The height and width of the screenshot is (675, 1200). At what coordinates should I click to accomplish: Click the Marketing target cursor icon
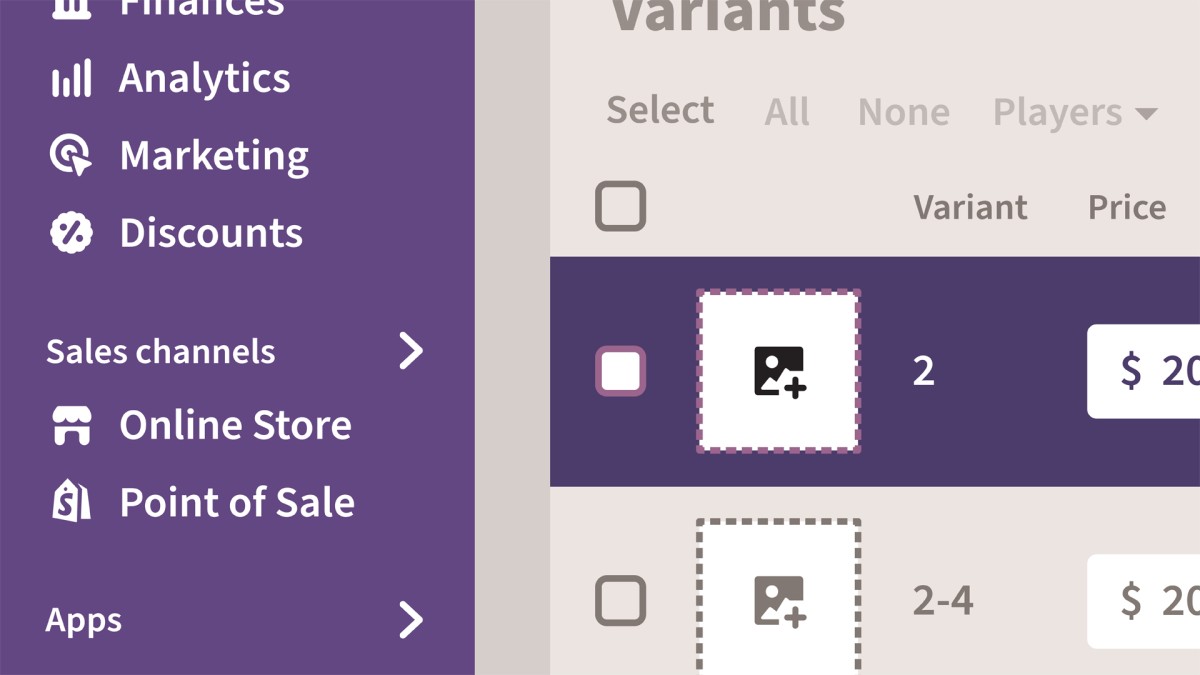tap(71, 156)
